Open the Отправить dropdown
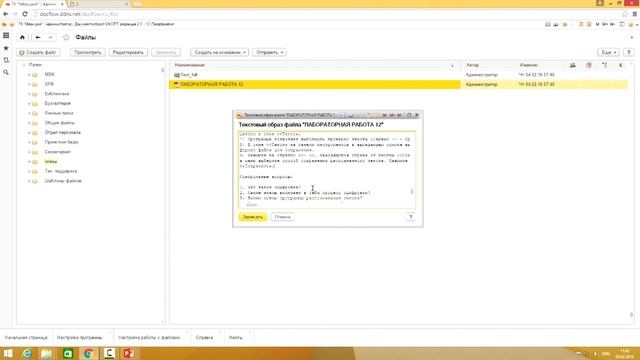The image size is (640, 360). click(x=269, y=53)
